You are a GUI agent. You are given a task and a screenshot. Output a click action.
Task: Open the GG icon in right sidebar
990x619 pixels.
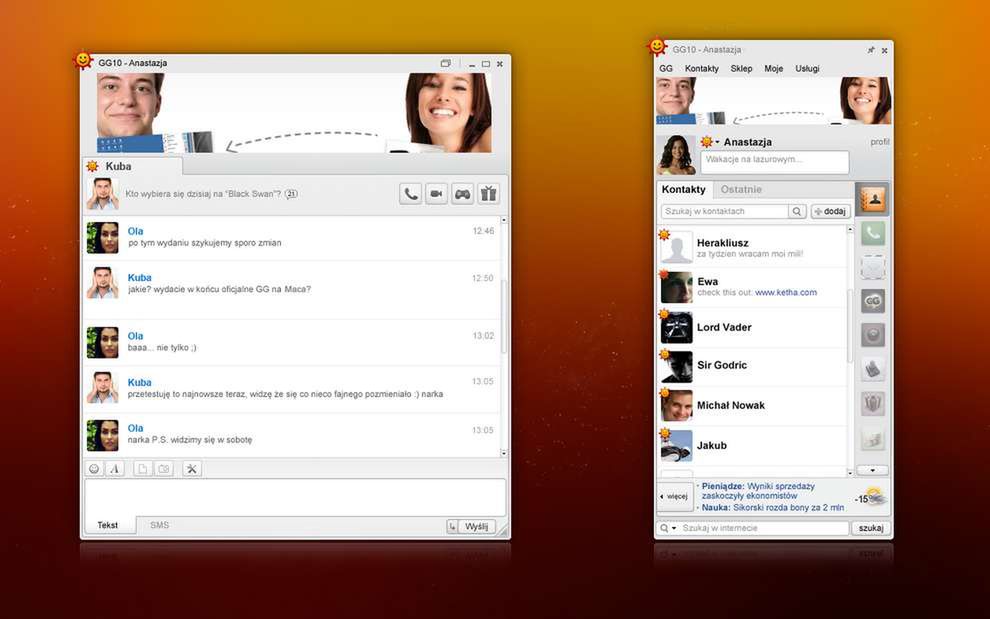point(873,301)
